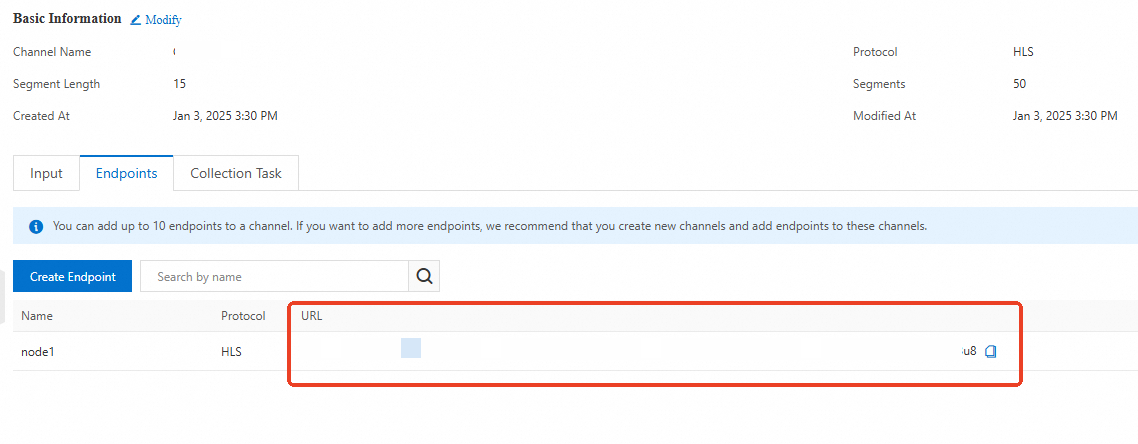This screenshot has height=444, width=1138.
Task: Click the URL column header
Action: [311, 316]
